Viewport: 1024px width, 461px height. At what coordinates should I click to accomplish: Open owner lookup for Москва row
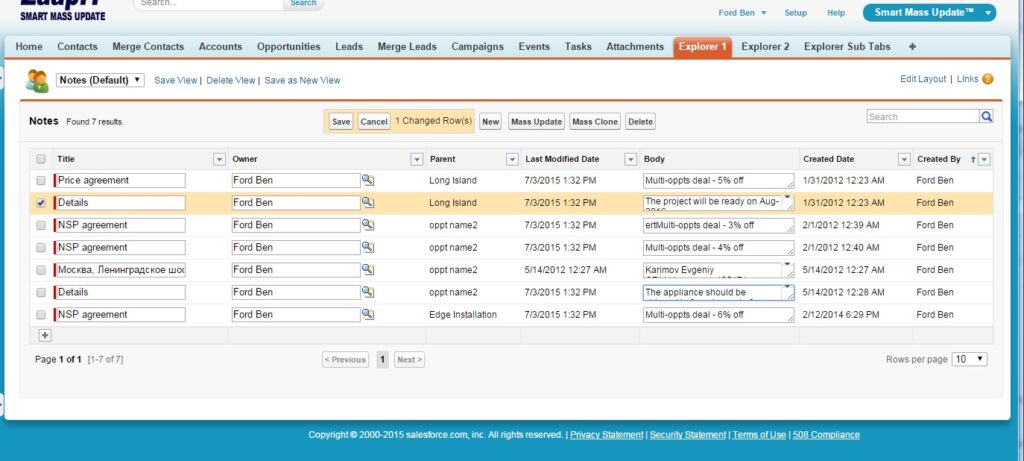tap(368, 269)
